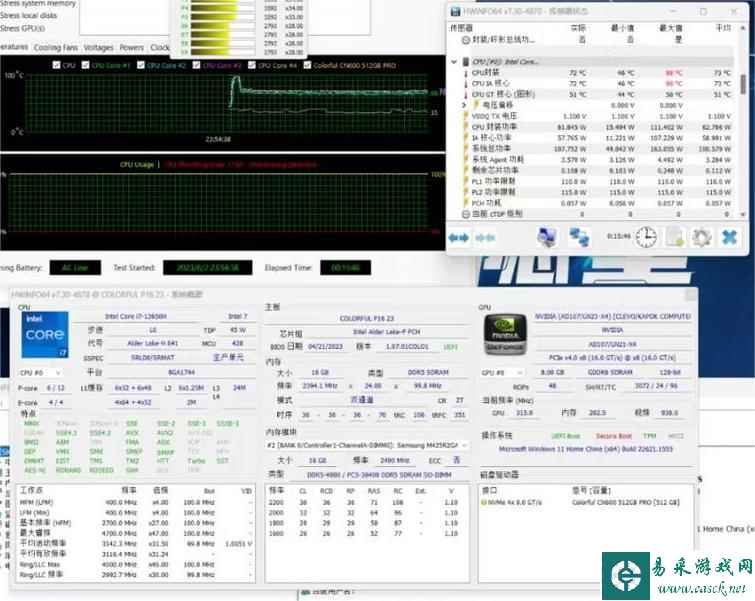Click the Test Started time field
The height and width of the screenshot is (601, 755).
pyautogui.click(x=208, y=267)
